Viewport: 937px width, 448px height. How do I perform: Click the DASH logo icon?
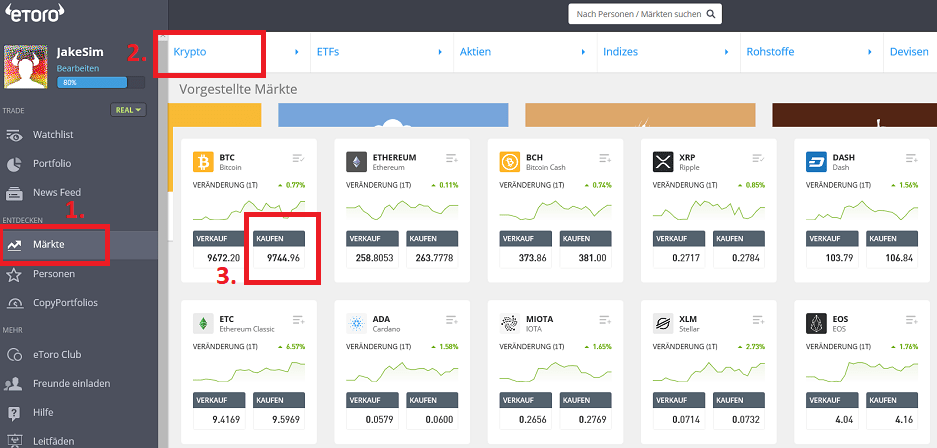816,162
